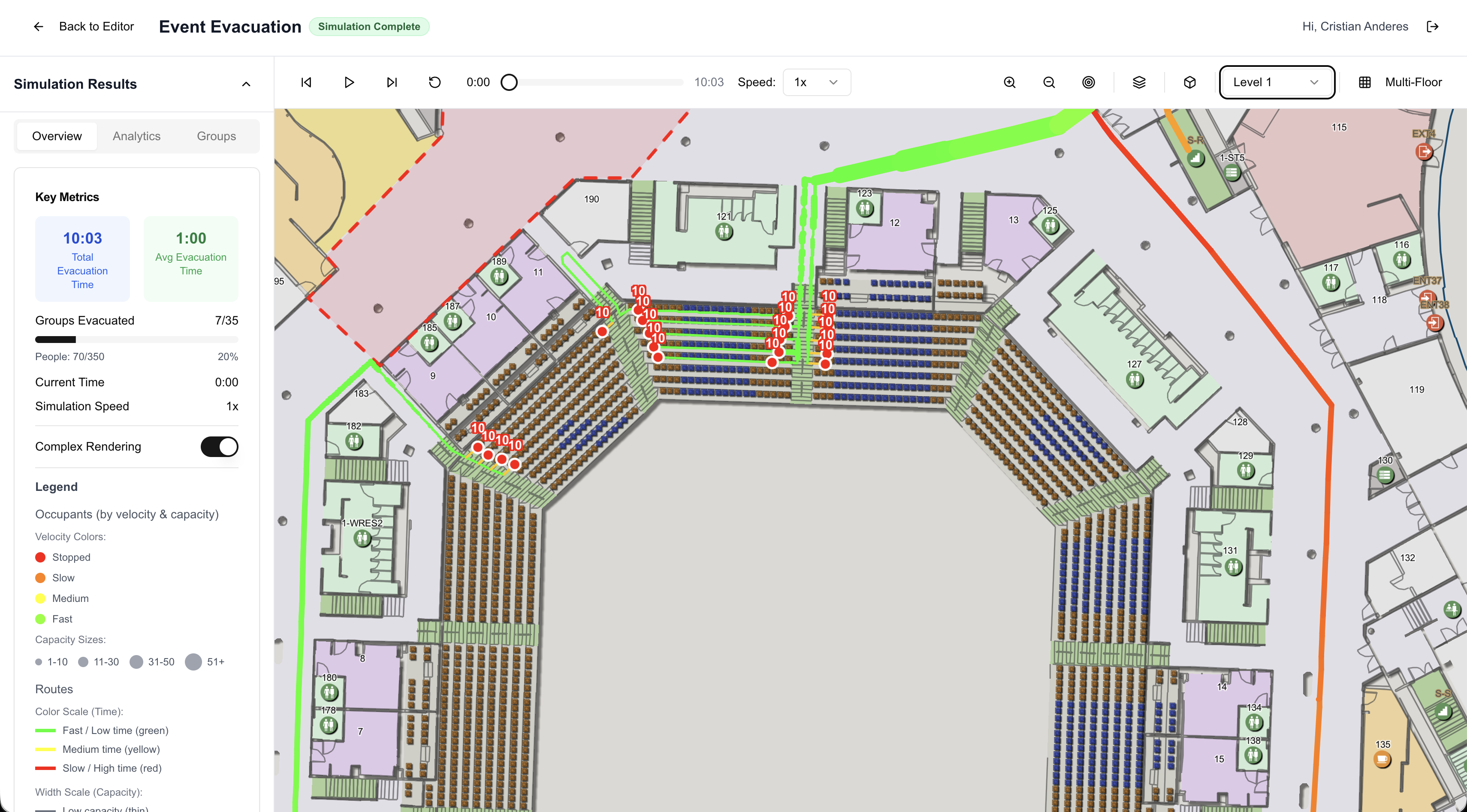Click the room 130 marker icon
The height and width of the screenshot is (812, 1467).
(x=1384, y=475)
